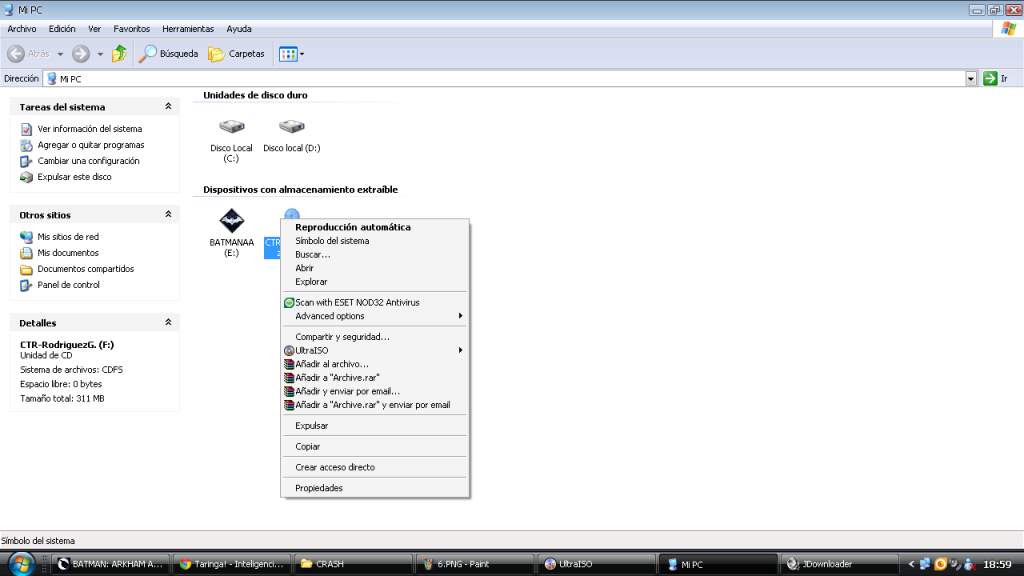Expand the Advanced options submenu
This screenshot has height=576, width=1024.
pyautogui.click(x=375, y=316)
